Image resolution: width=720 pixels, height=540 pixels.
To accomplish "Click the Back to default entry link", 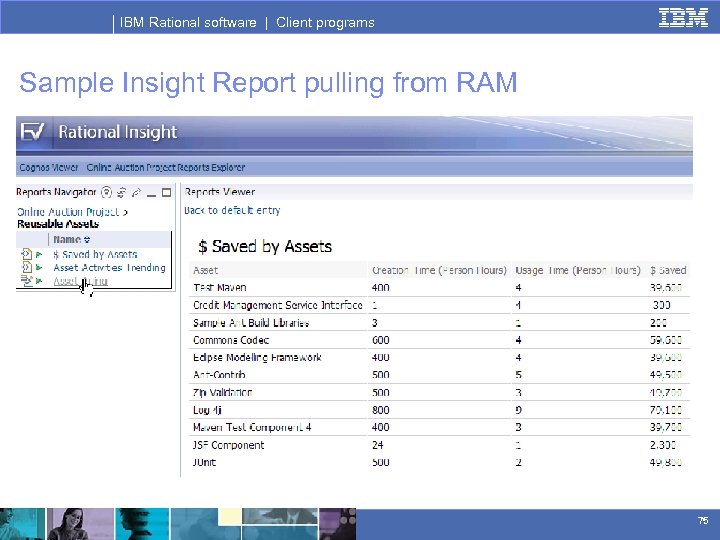I will (232, 210).
